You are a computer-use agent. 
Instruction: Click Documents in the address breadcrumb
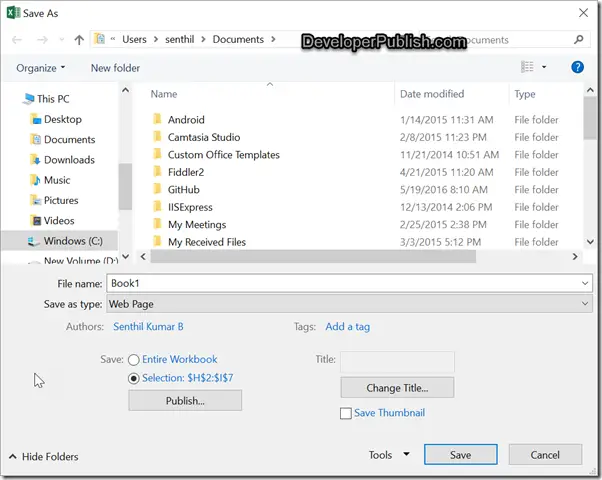pos(238,40)
